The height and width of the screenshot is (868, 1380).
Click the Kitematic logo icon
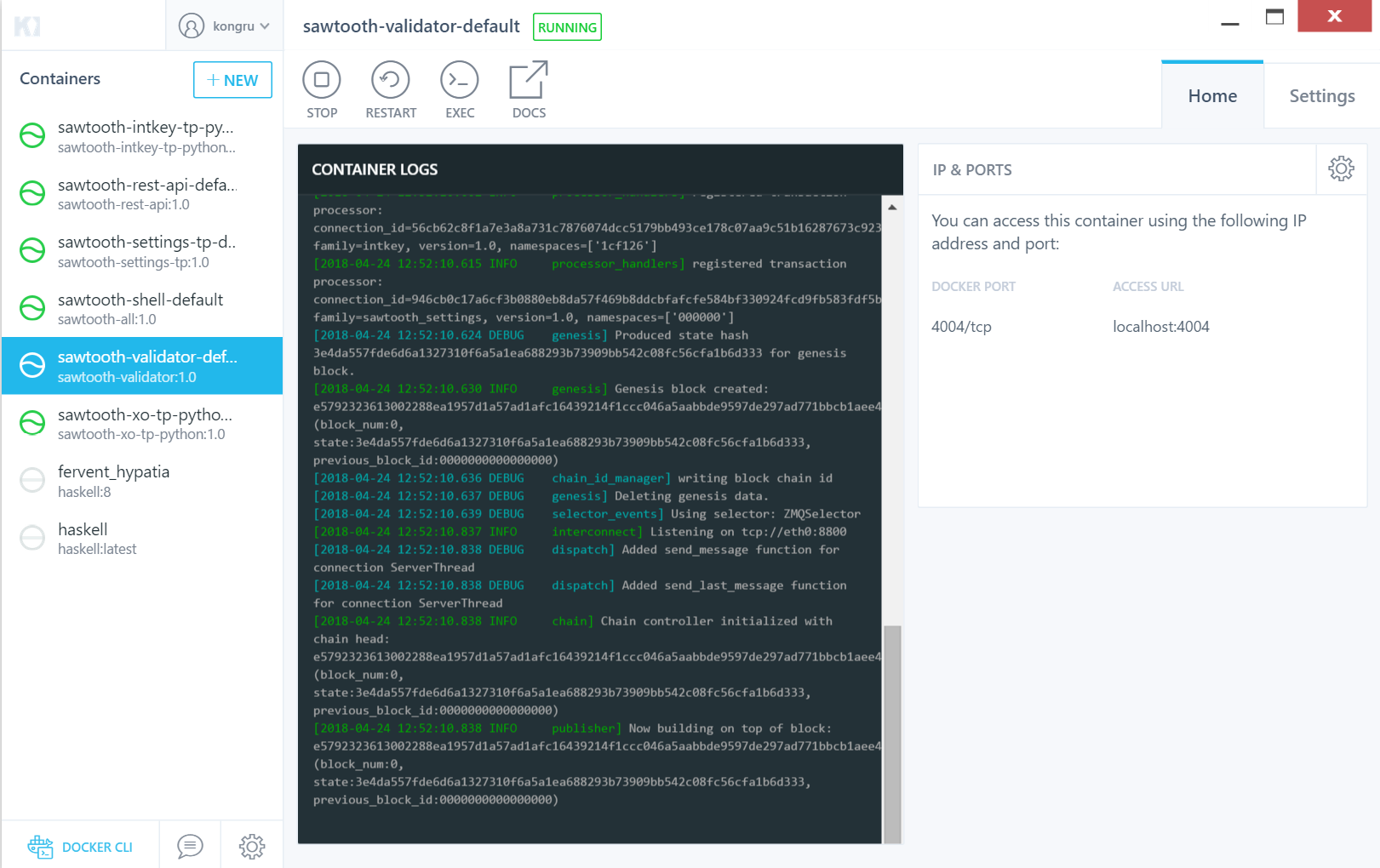click(27, 26)
